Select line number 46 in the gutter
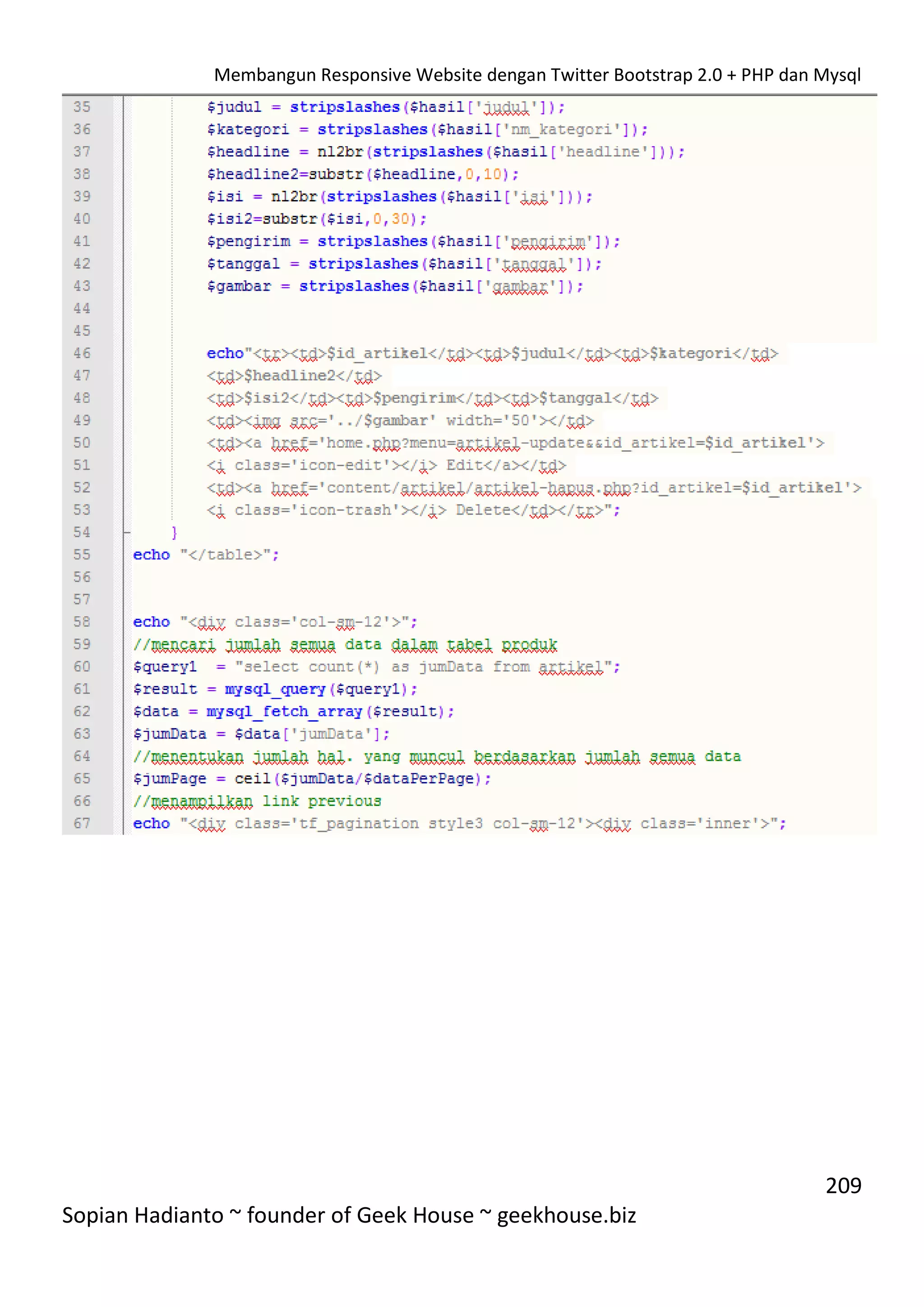 82,353
